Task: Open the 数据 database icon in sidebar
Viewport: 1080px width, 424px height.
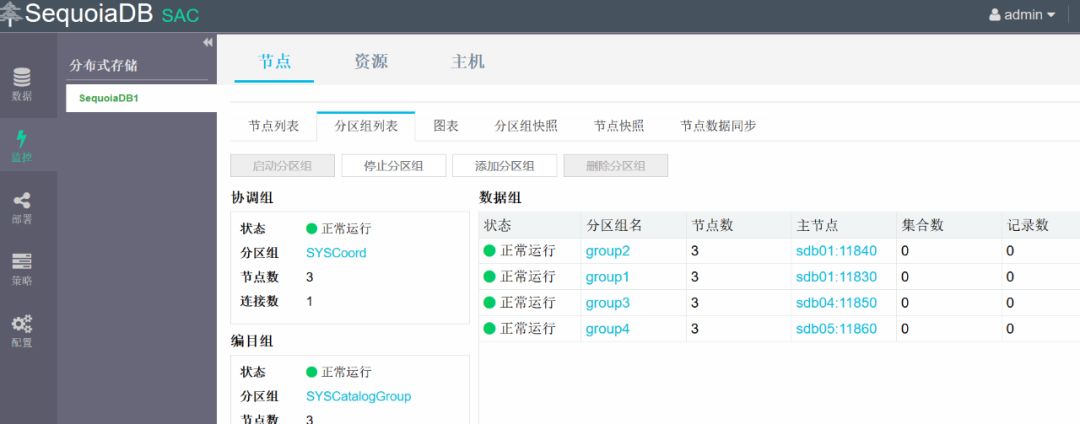Action: pos(21,78)
